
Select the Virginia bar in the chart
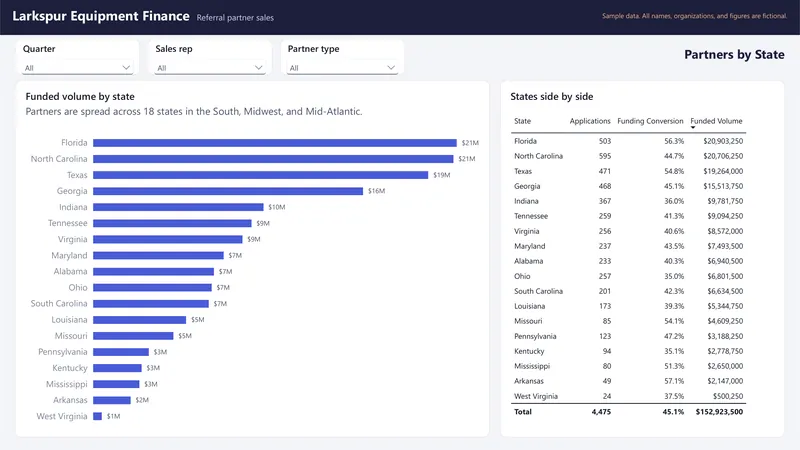coord(167,239)
